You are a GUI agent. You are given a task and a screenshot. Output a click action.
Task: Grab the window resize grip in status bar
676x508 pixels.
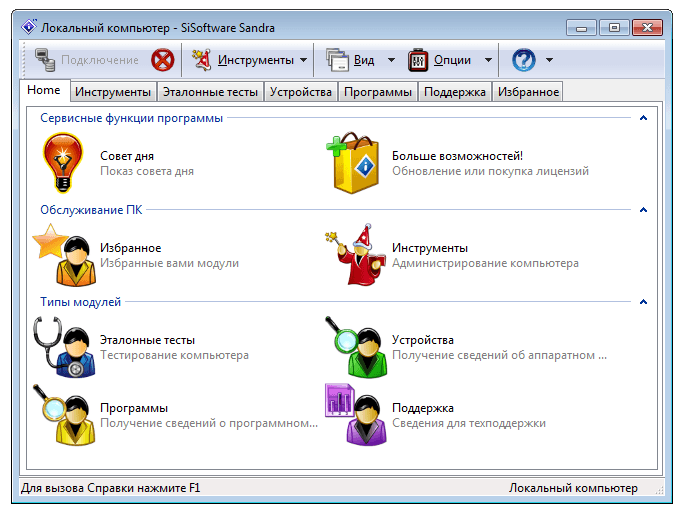(659, 490)
